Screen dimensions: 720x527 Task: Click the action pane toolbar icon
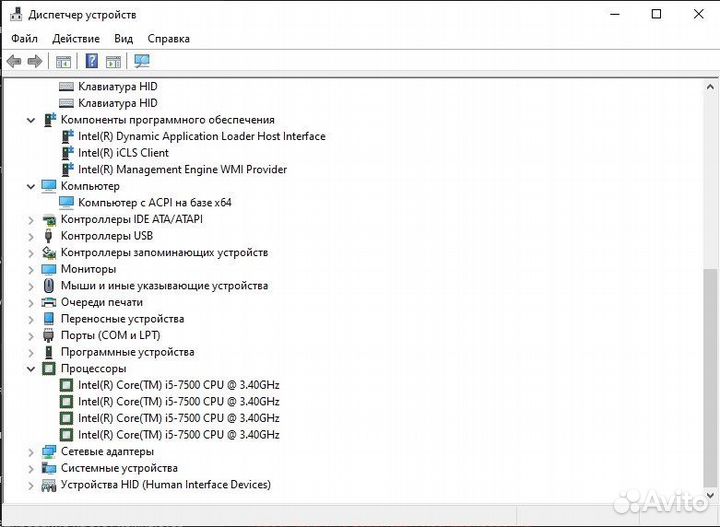(113, 61)
